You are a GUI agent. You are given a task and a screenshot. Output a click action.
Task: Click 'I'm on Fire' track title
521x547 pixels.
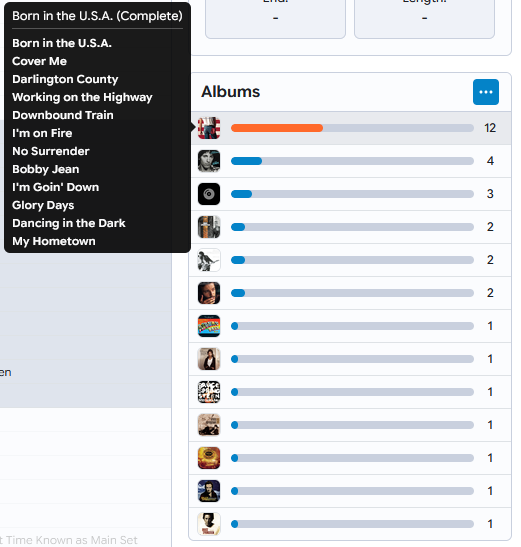pos(42,133)
